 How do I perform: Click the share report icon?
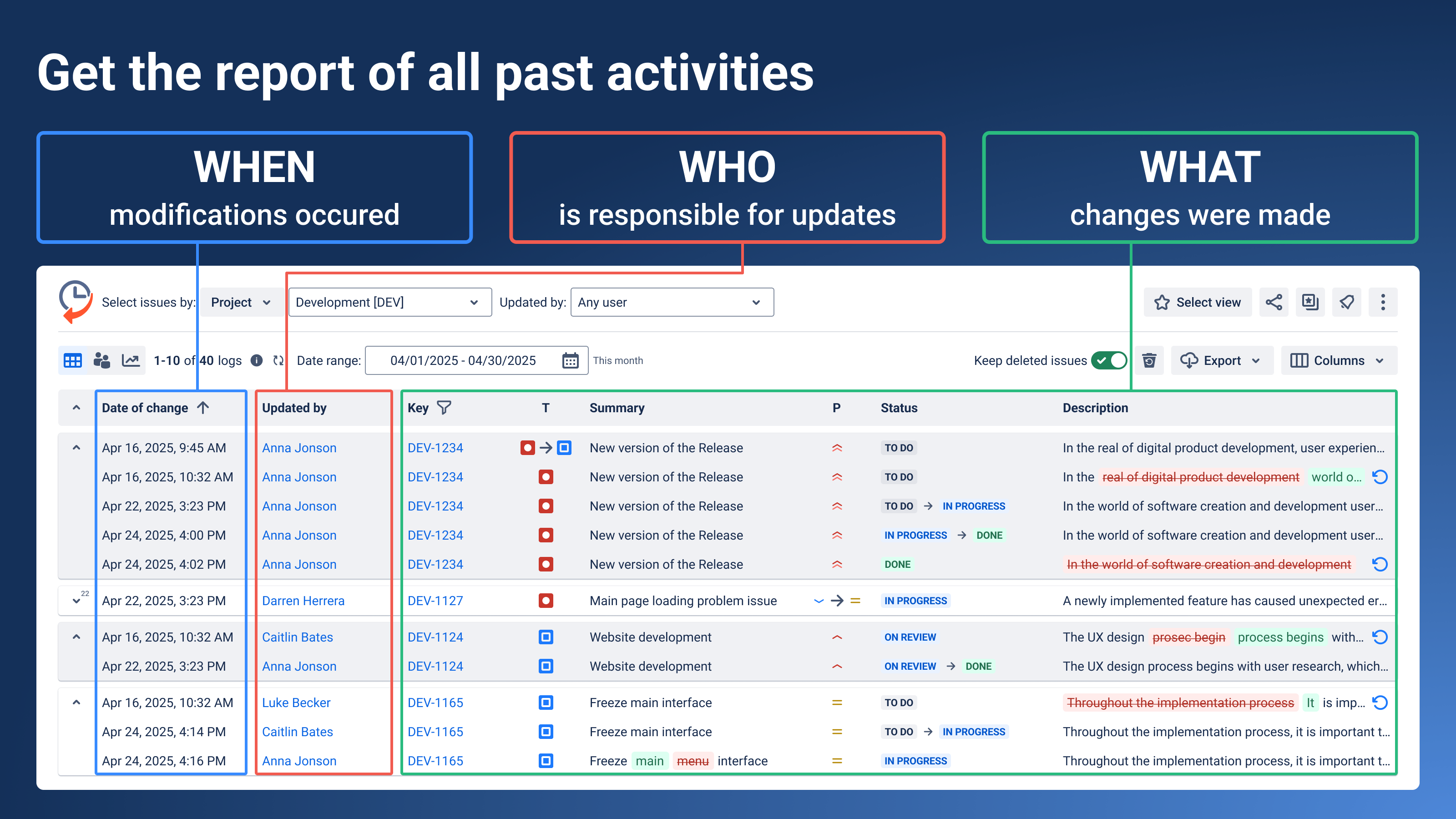pos(1274,302)
